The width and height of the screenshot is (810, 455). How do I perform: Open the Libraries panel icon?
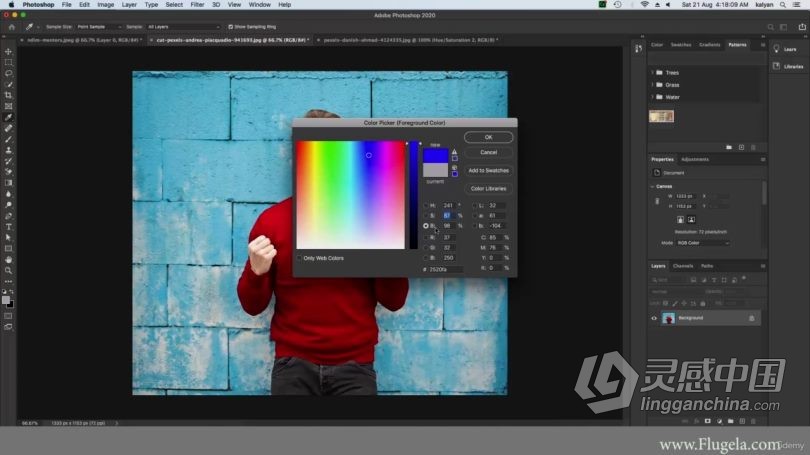tap(776, 66)
